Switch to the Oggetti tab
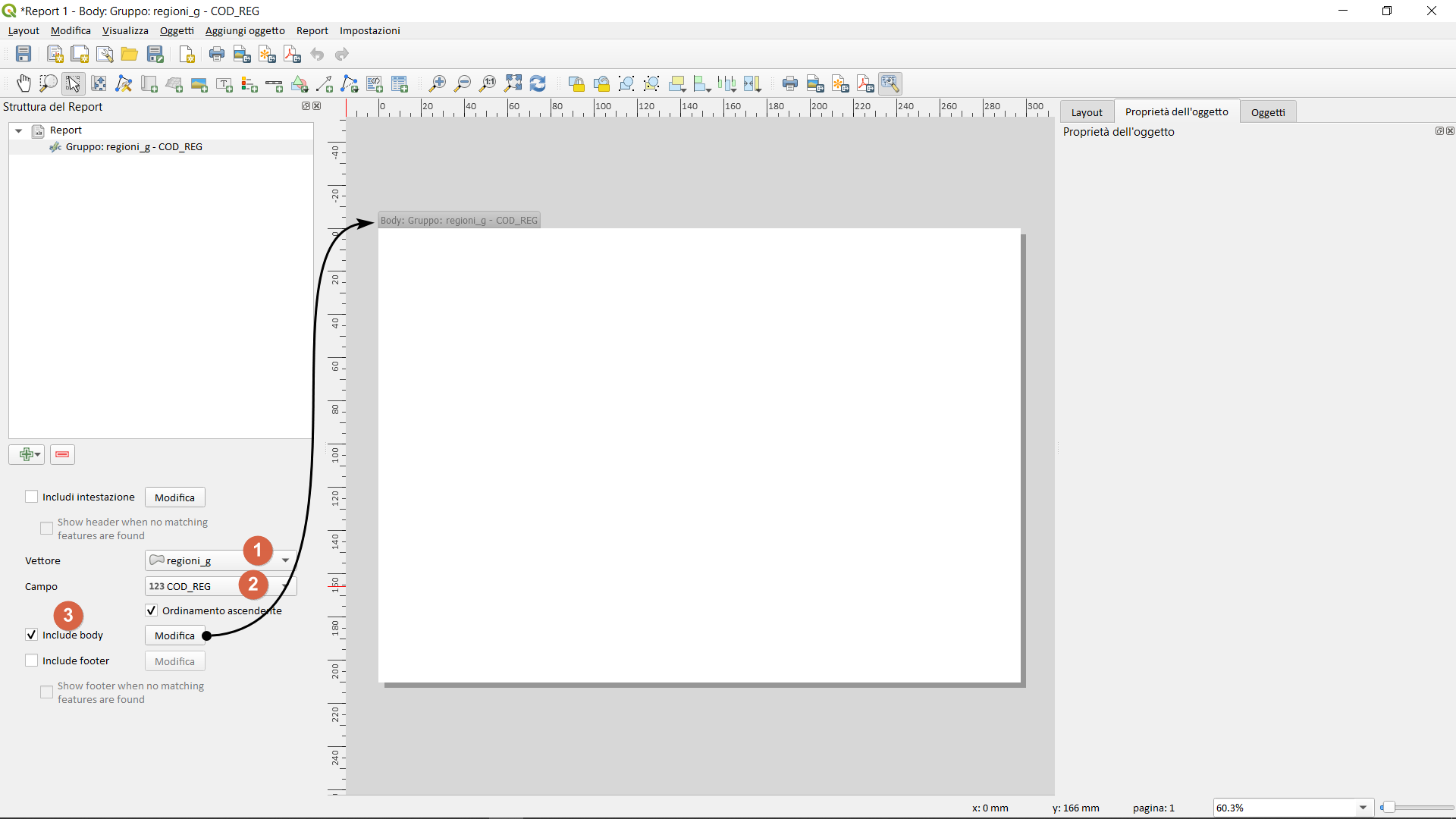Image resolution: width=1456 pixels, height=819 pixels. click(1267, 112)
